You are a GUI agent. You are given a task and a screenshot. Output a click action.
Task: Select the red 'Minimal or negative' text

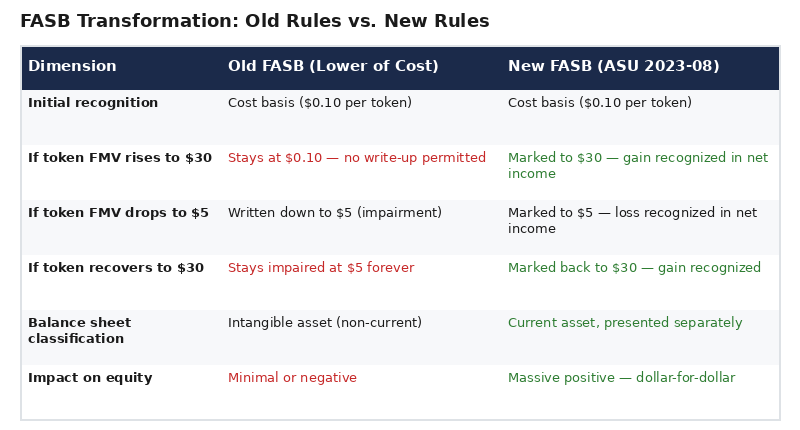[x=292, y=378]
